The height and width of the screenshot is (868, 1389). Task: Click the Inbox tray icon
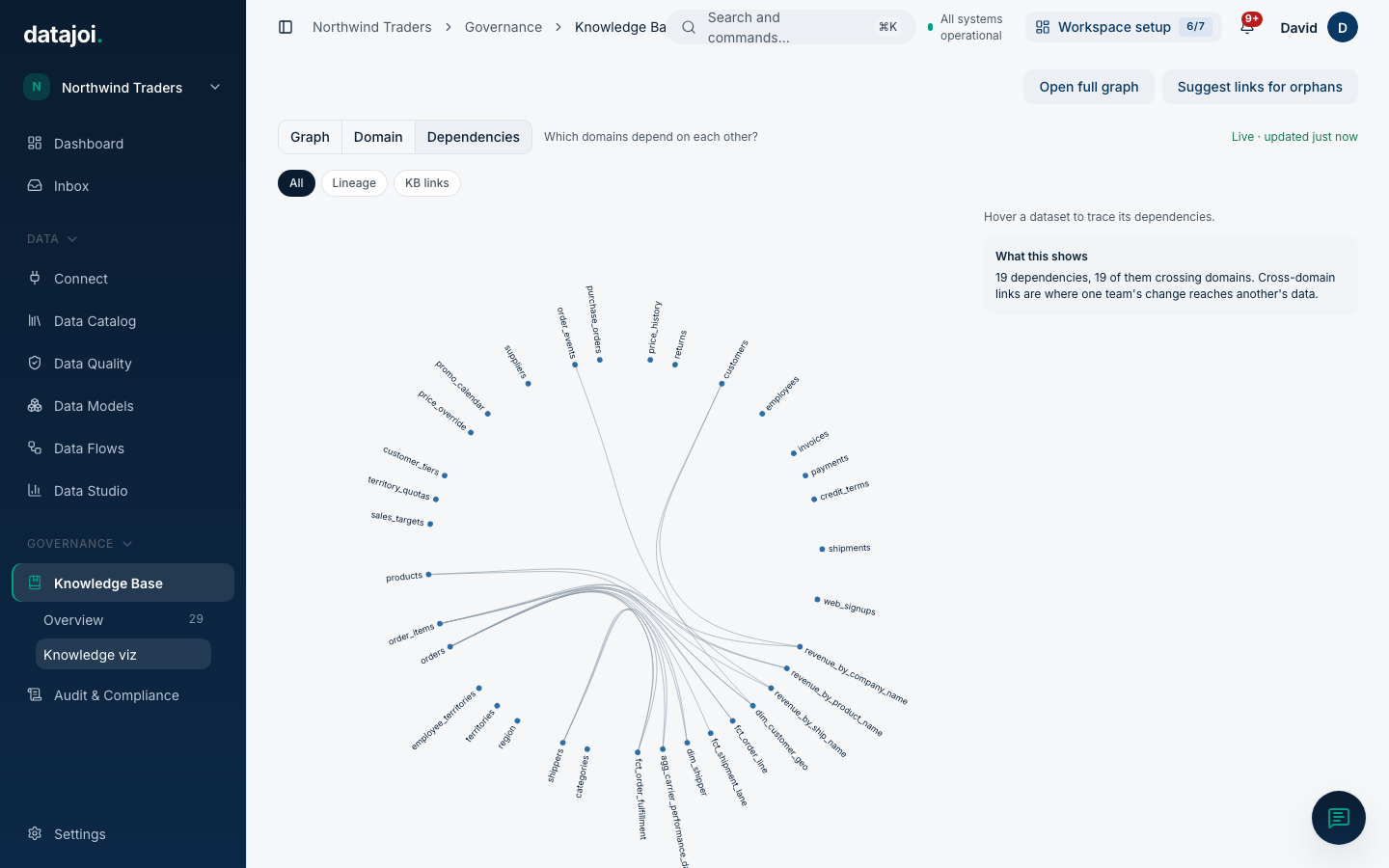tap(35, 185)
